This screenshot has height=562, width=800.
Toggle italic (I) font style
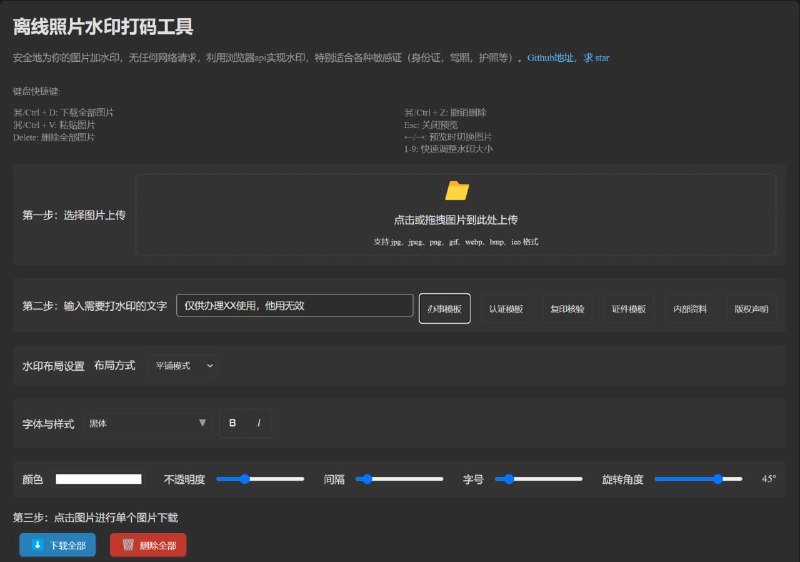tap(258, 423)
